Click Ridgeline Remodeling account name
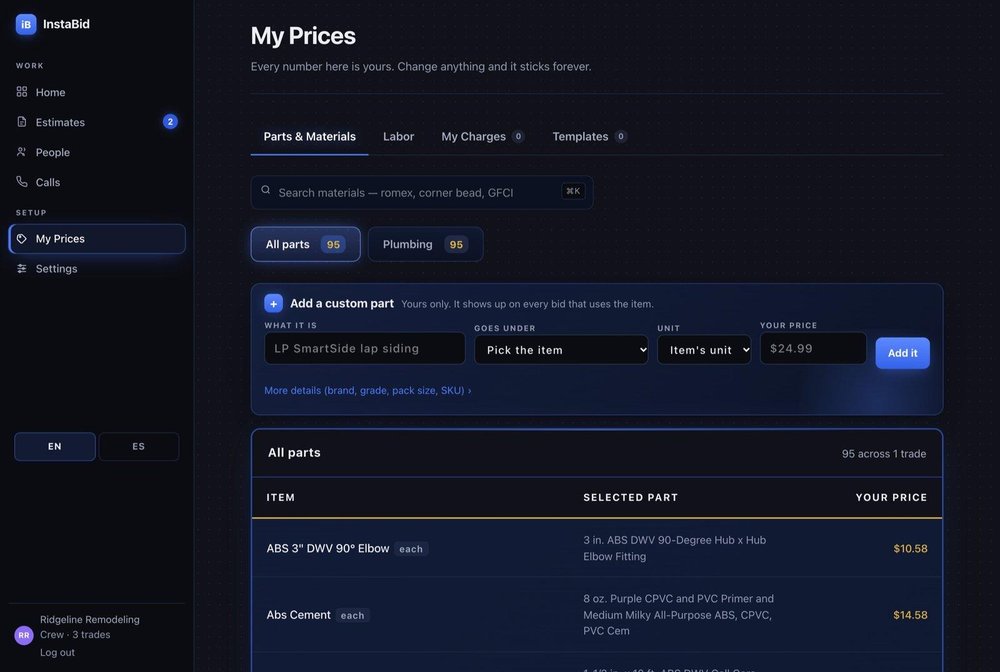The image size is (1000, 672). [90, 619]
